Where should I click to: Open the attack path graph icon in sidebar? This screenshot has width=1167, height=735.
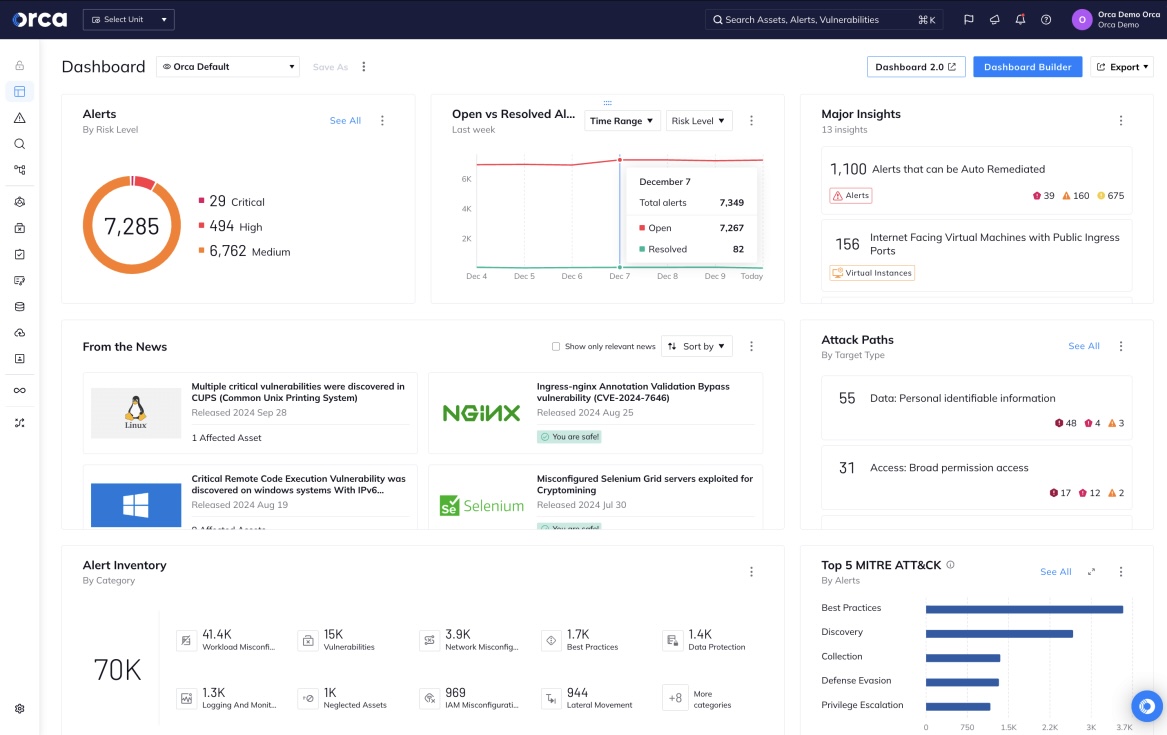coord(19,170)
